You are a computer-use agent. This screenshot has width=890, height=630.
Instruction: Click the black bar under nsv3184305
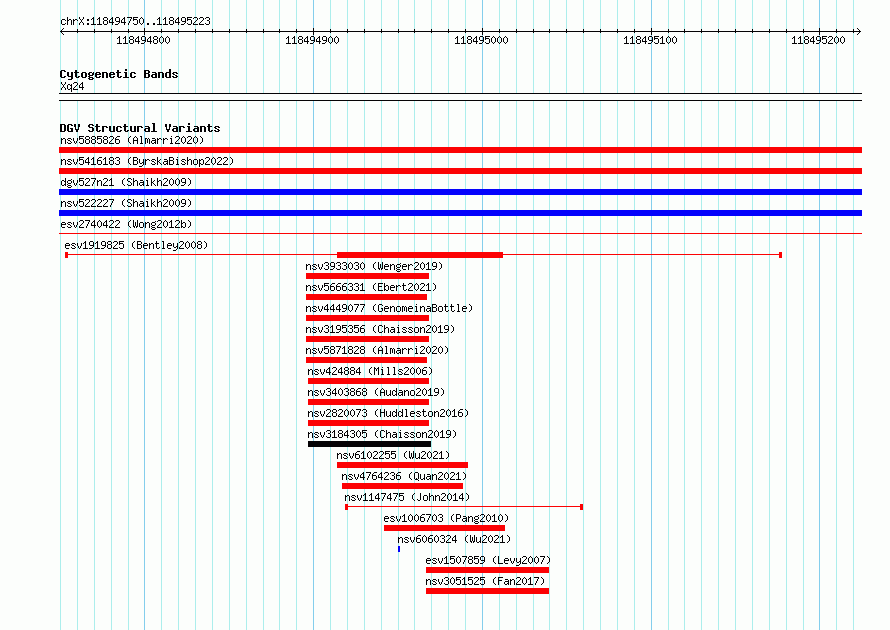pos(370,444)
